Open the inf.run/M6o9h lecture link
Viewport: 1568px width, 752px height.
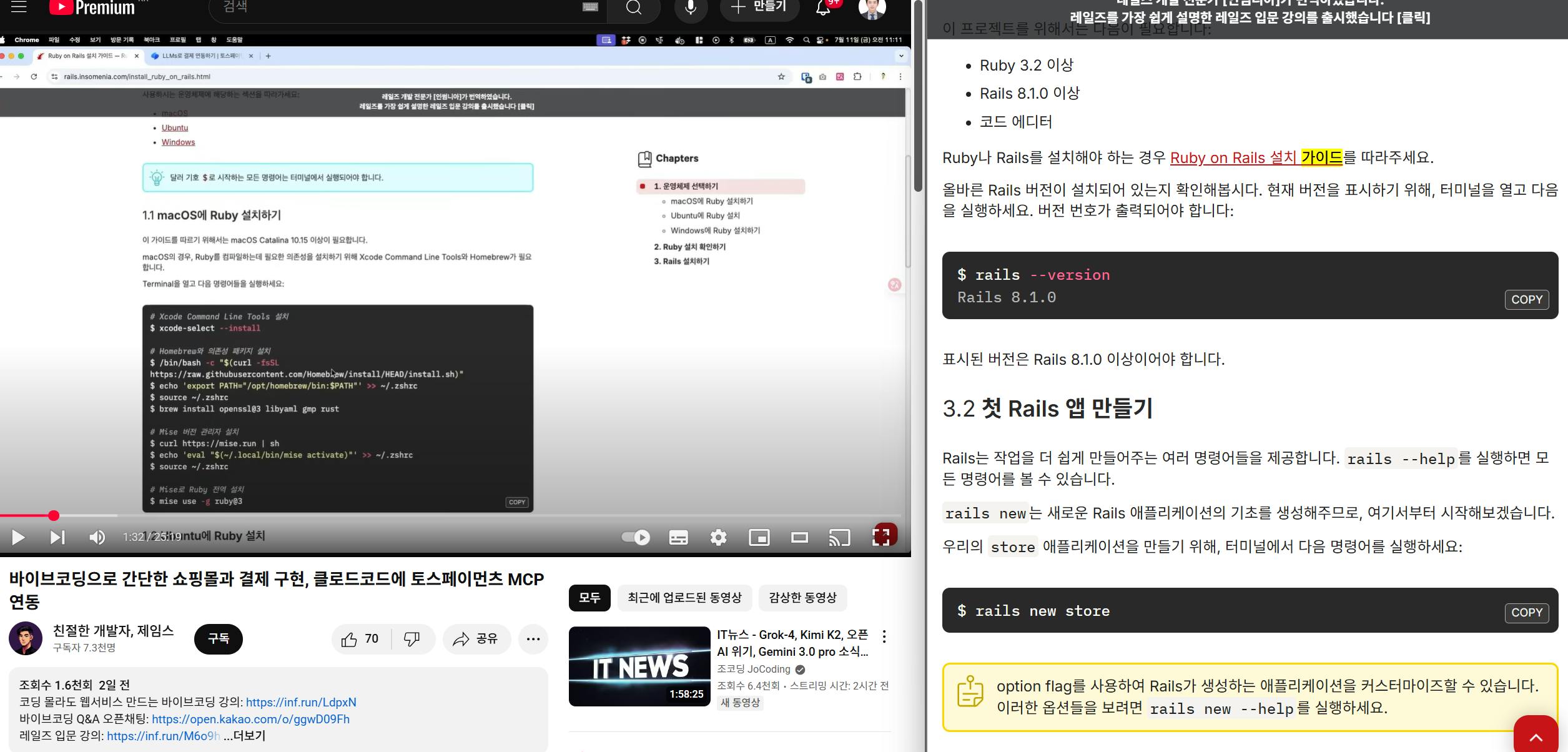click(163, 736)
